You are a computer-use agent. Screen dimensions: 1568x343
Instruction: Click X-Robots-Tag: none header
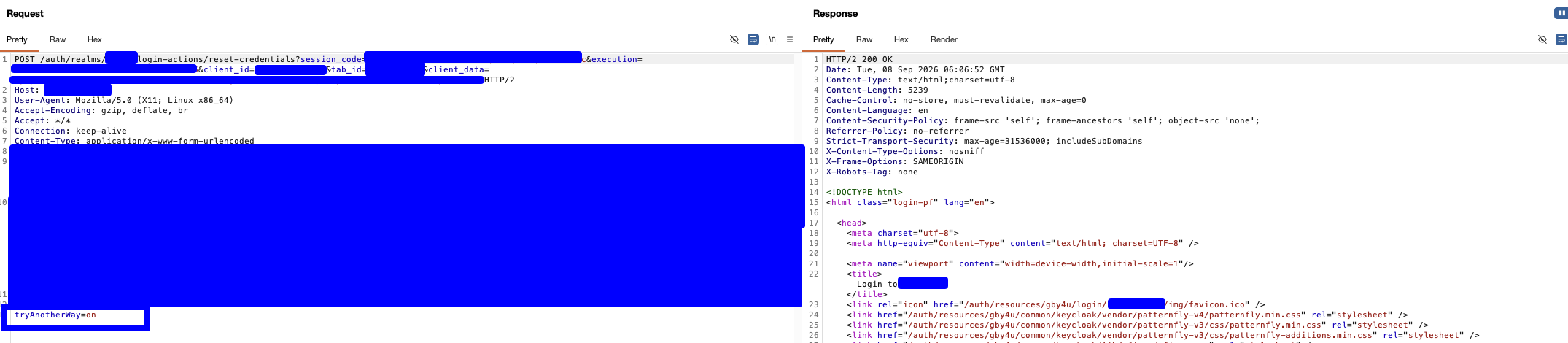click(x=872, y=171)
